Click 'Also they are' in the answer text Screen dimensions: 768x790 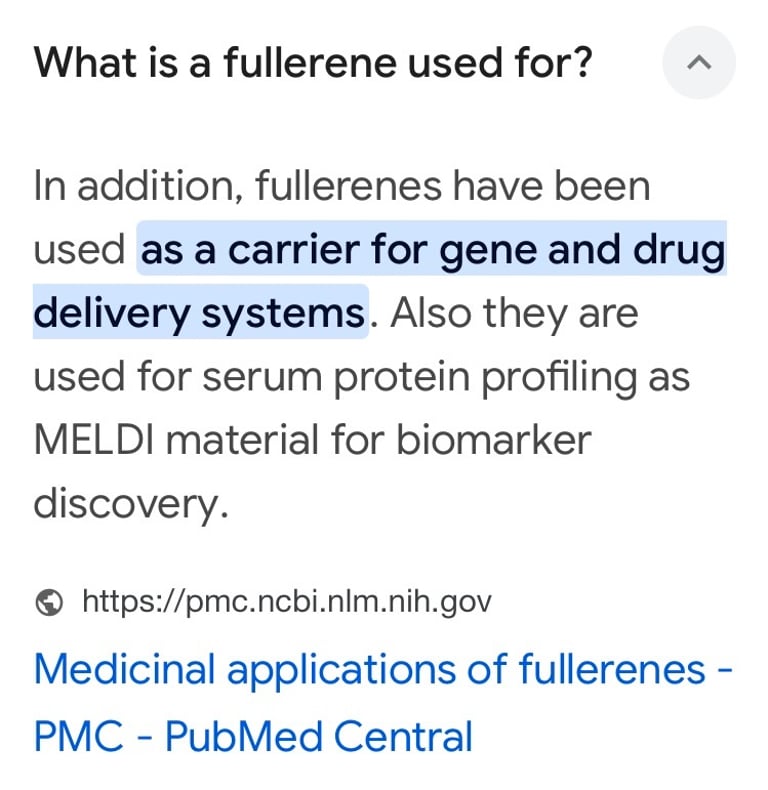[514, 313]
